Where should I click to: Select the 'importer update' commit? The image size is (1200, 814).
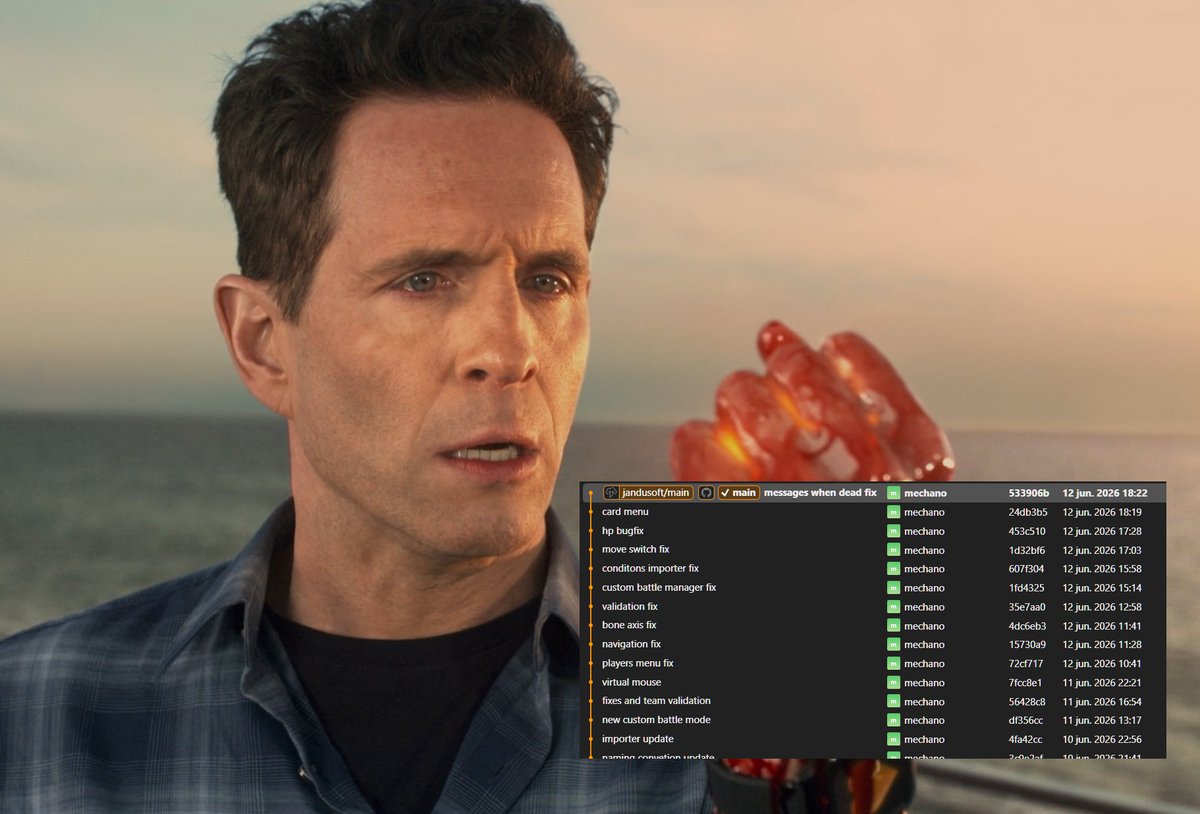637,740
